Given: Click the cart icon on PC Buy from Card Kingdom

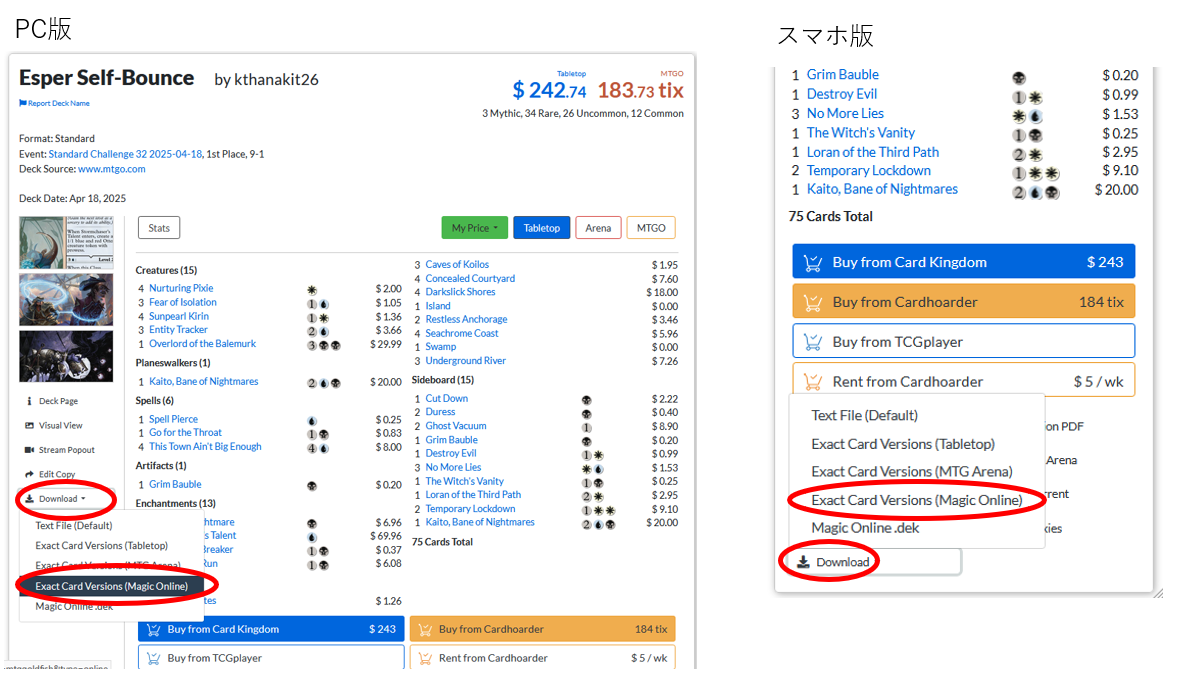Looking at the screenshot, I should click(x=153, y=630).
